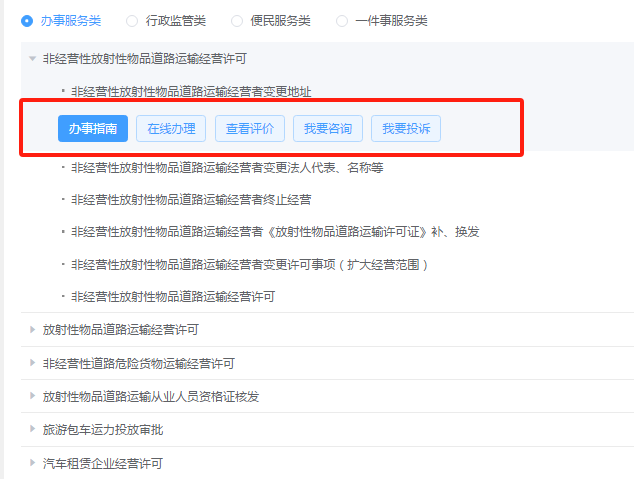Expand the 汽车租赁企业经营许可 arrow
This screenshot has width=634, height=479.
[33, 464]
